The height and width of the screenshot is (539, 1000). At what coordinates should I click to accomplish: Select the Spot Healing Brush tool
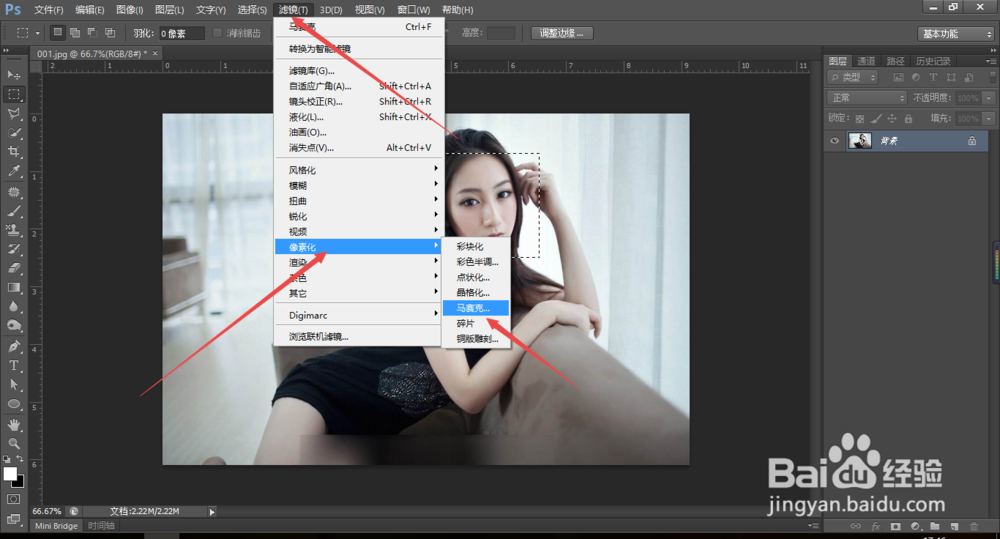coord(13,192)
